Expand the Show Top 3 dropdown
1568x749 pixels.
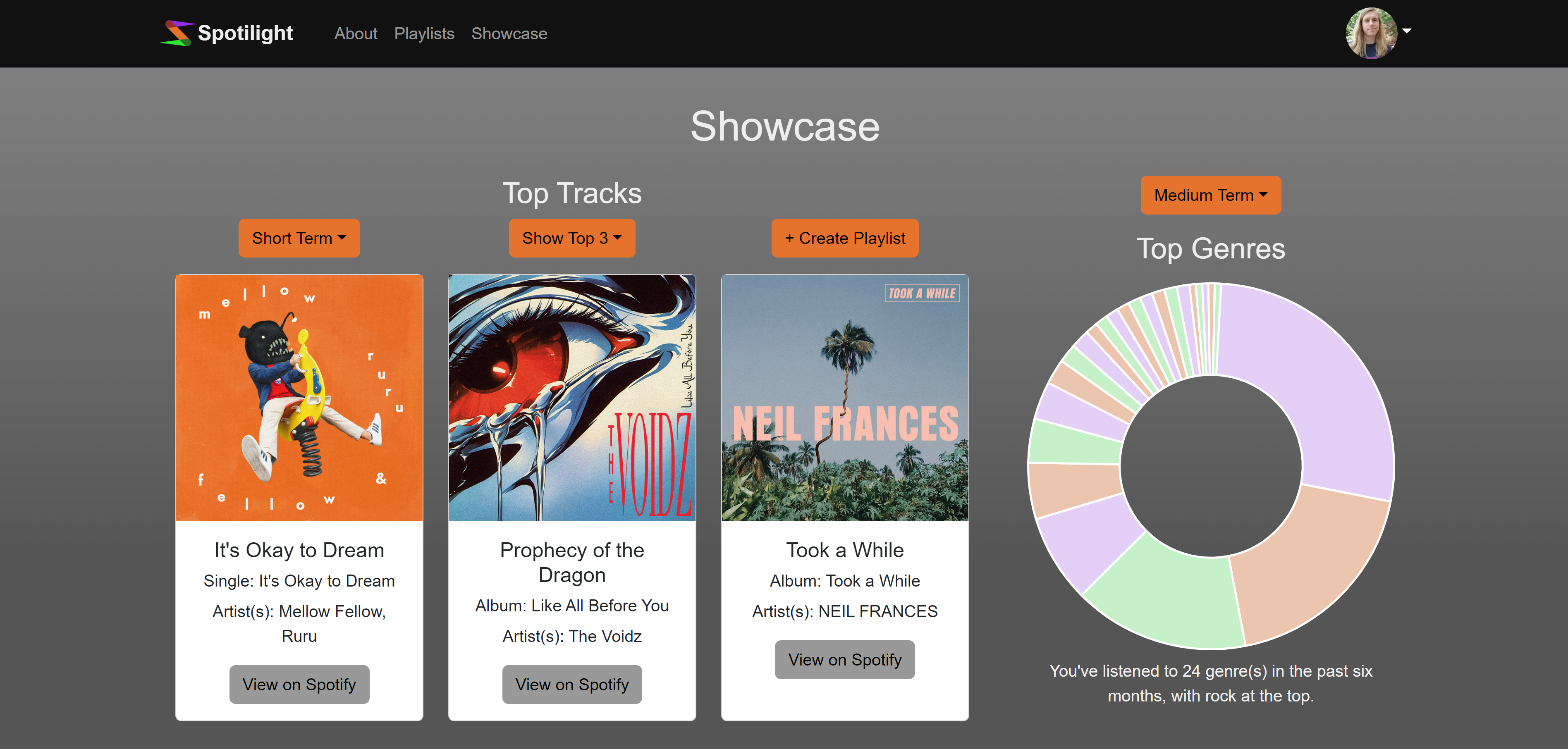571,238
